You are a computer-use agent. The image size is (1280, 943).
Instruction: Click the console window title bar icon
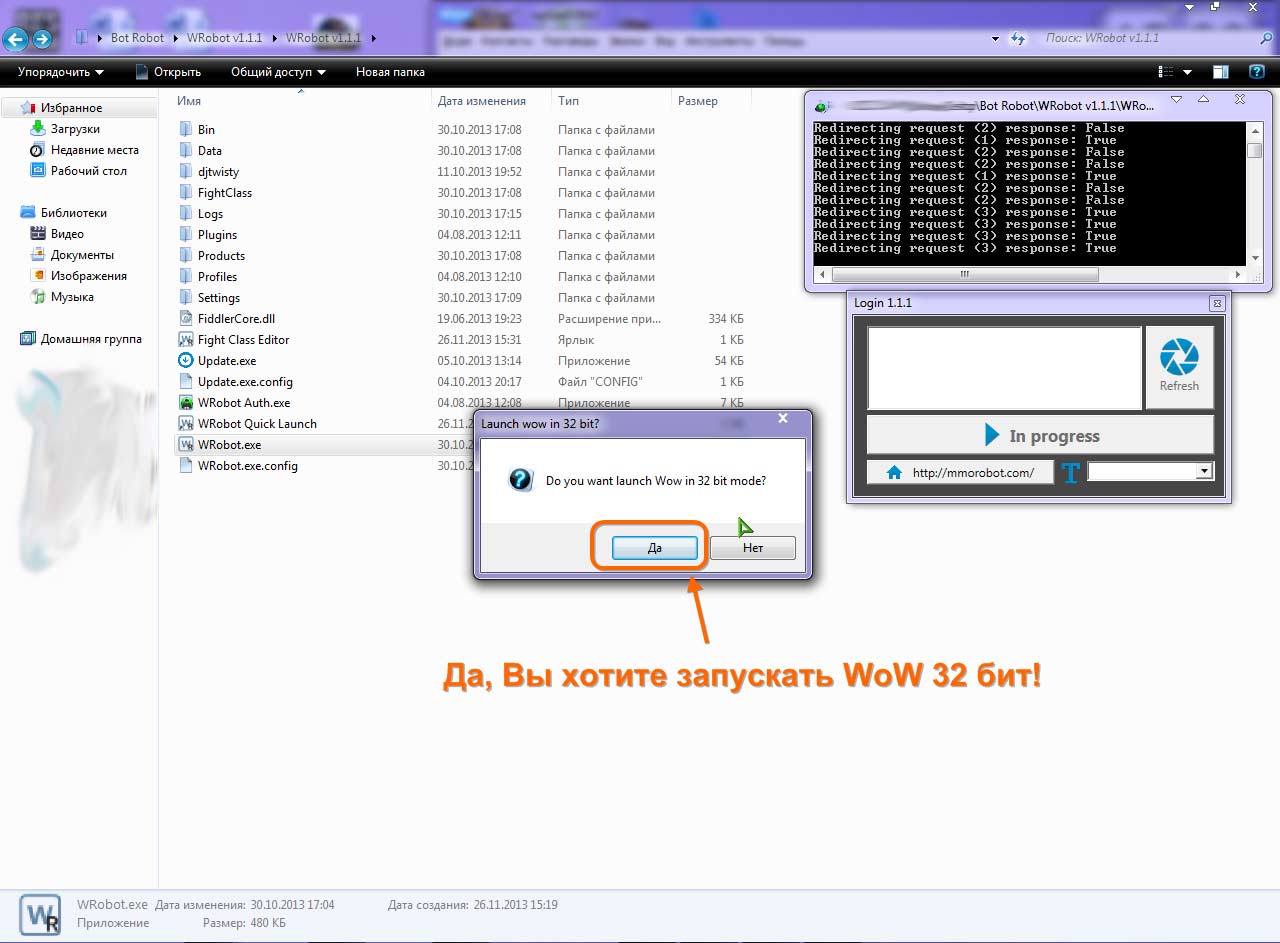[820, 106]
